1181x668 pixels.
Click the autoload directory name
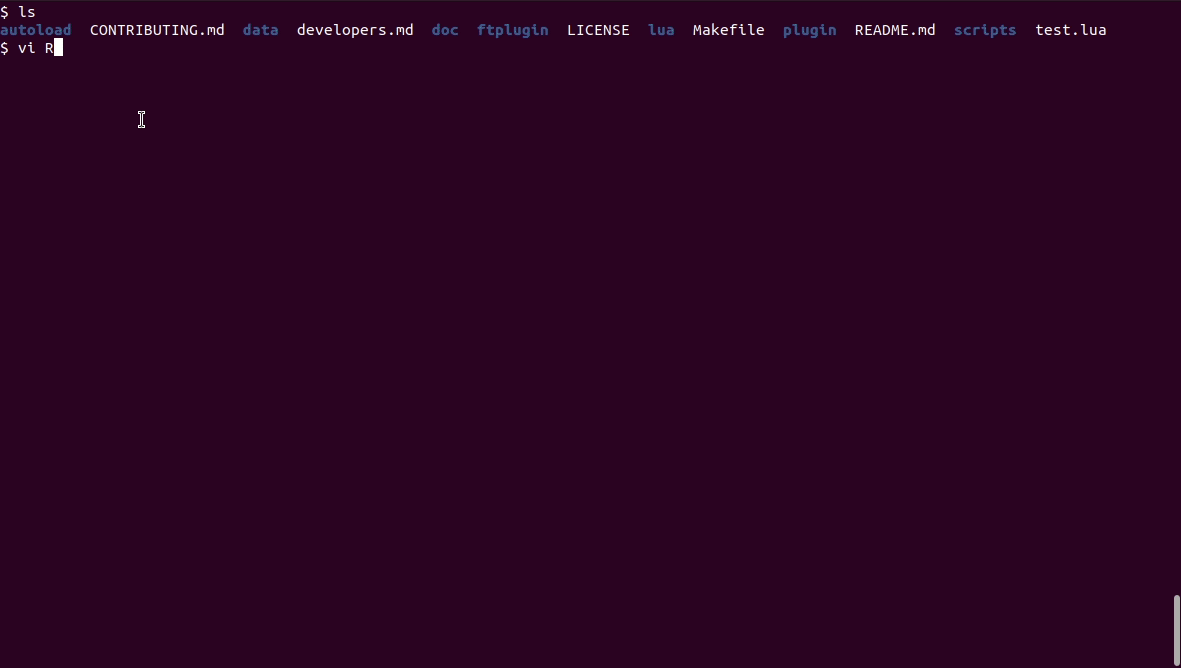coord(35,30)
